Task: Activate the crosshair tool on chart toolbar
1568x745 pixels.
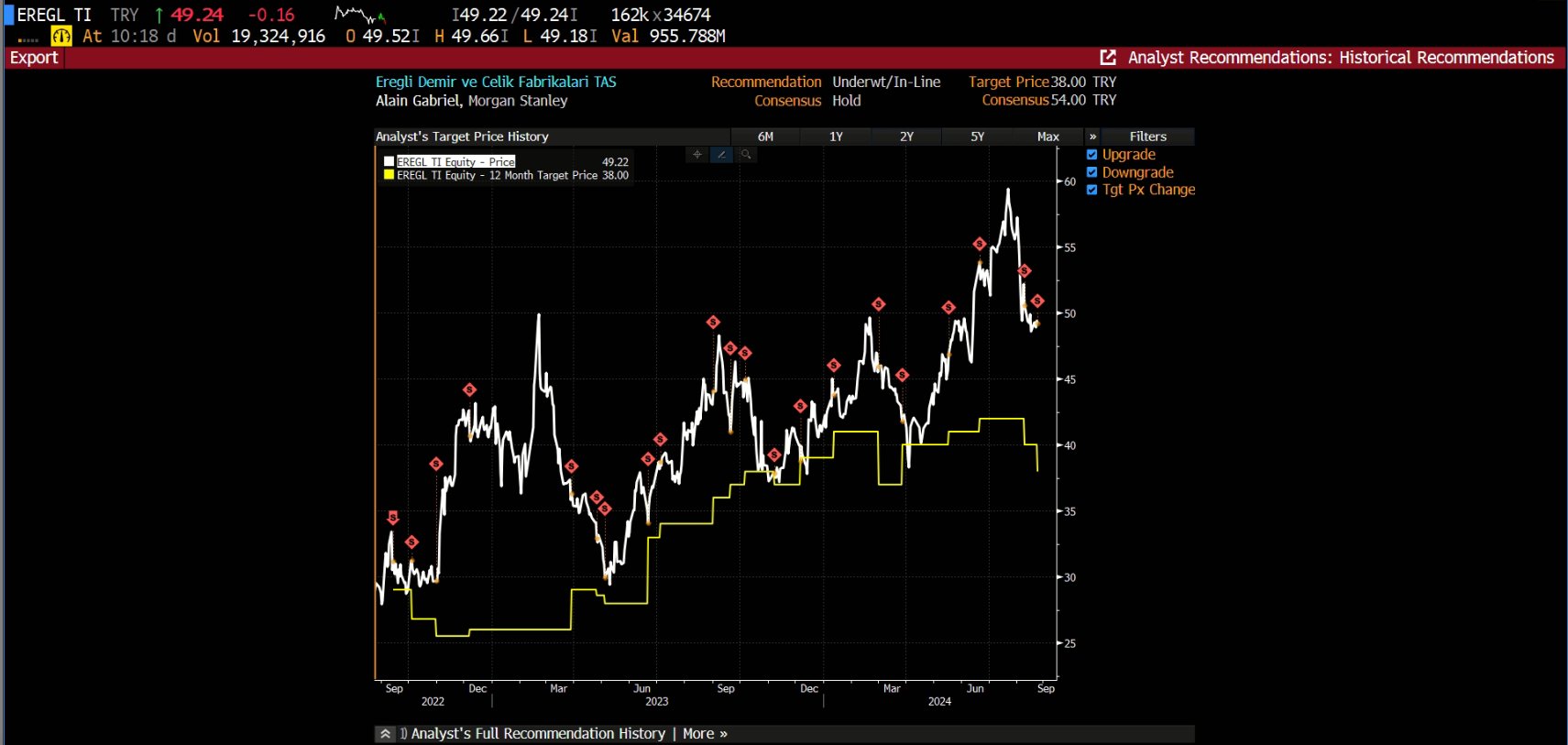Action: click(697, 155)
